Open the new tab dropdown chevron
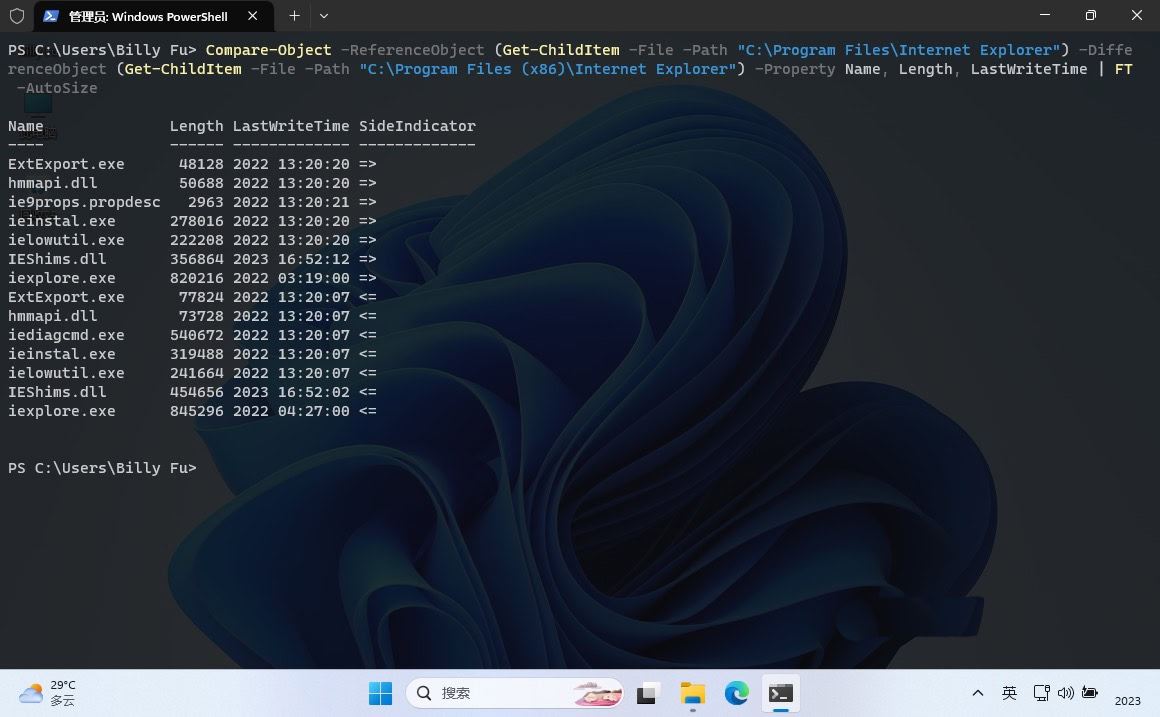 tap(322, 16)
